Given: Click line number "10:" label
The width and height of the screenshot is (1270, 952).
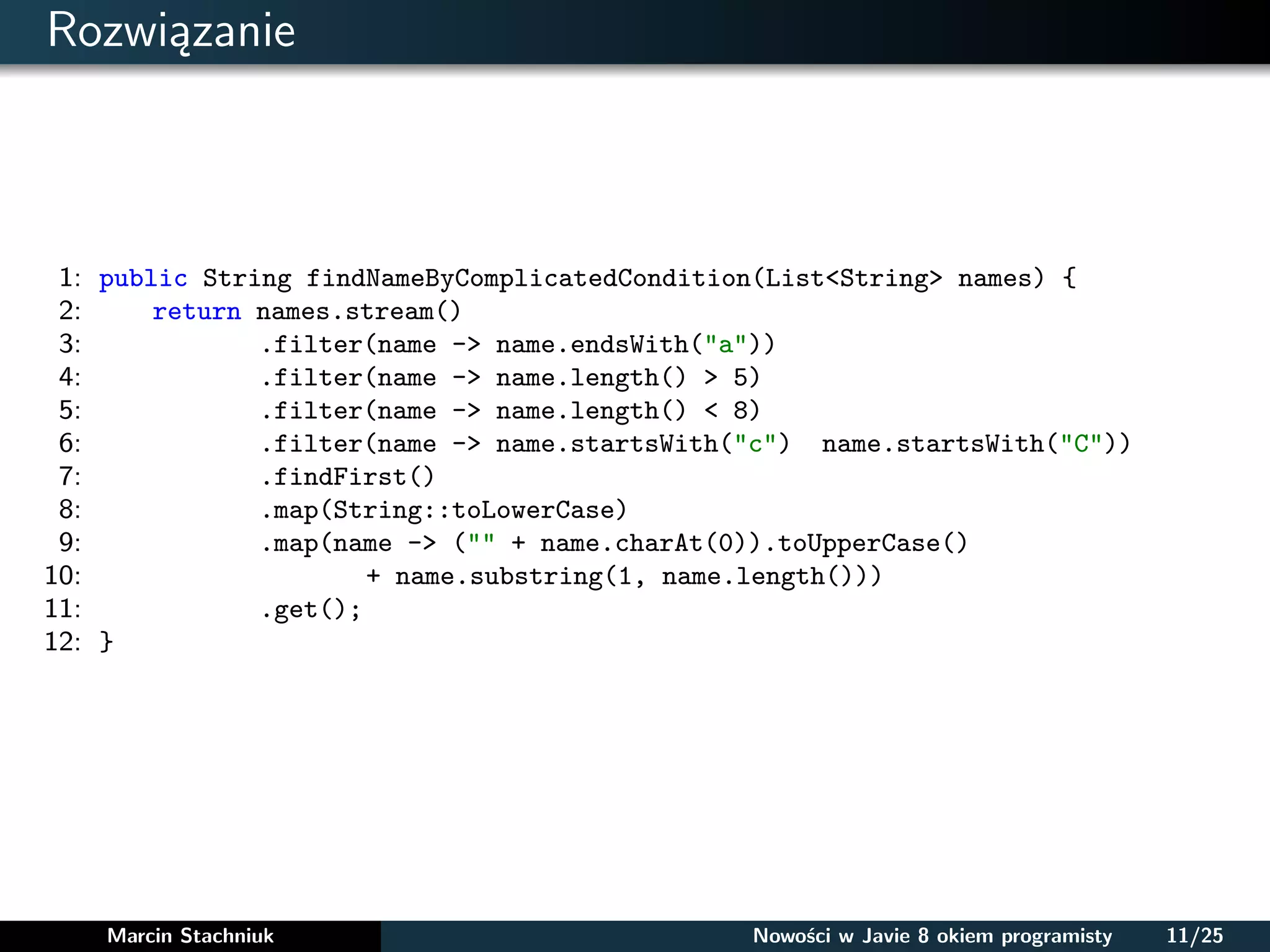Looking at the screenshot, I should point(63,576).
